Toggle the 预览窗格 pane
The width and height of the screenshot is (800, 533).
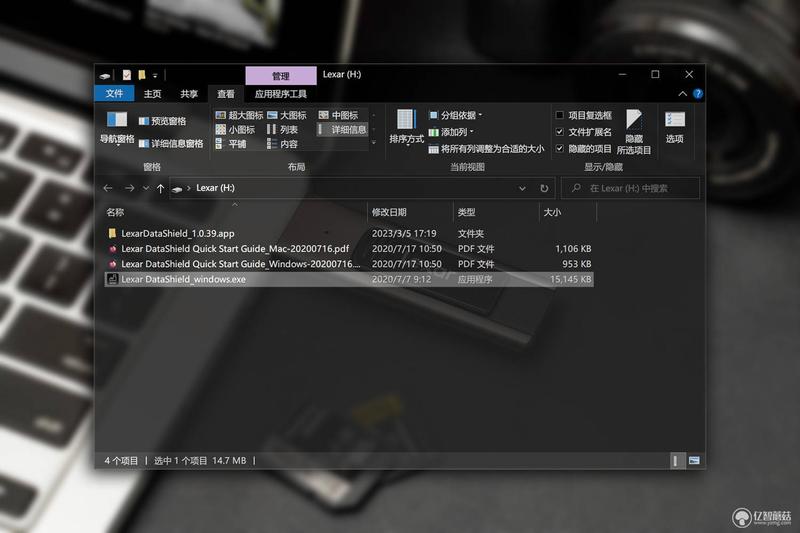[x=162, y=121]
